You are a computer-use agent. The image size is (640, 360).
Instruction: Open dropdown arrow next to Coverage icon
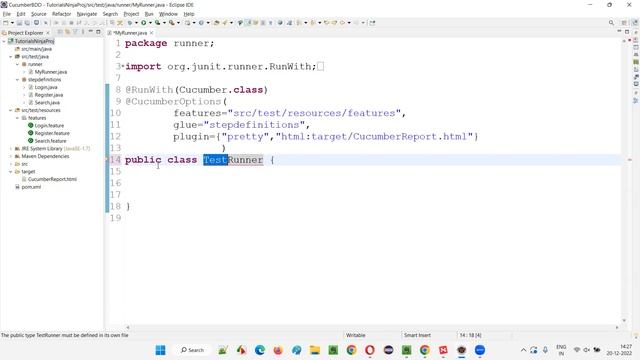coord(164,23)
